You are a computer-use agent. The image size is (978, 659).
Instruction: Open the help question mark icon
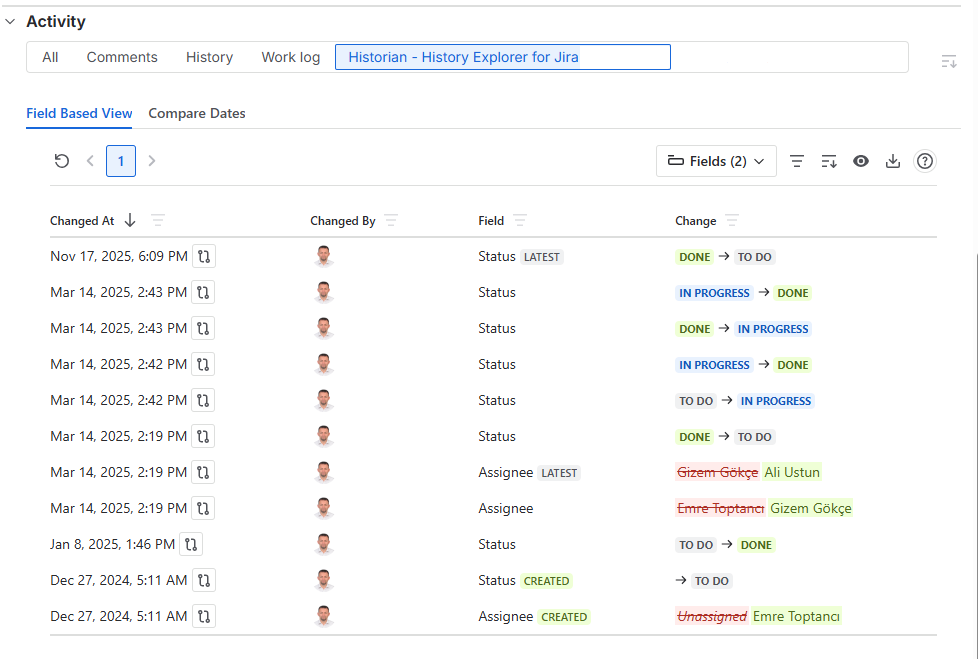[x=925, y=161]
